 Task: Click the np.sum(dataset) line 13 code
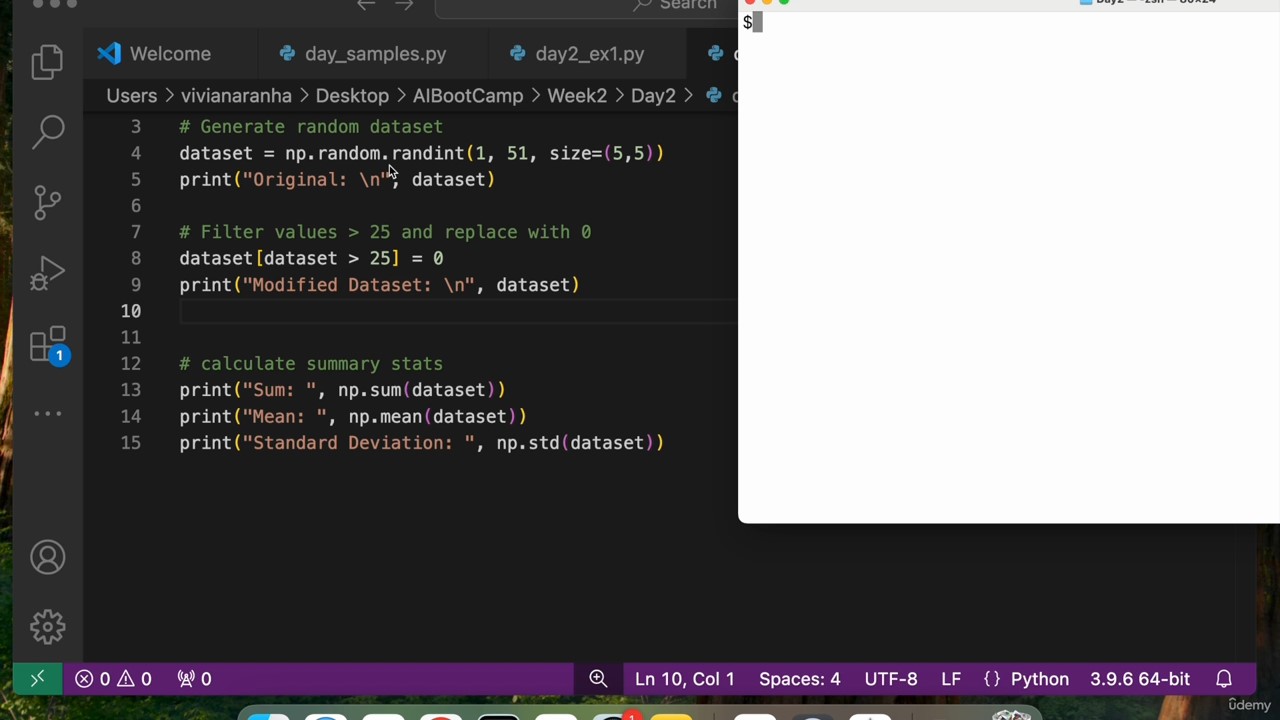click(x=416, y=390)
